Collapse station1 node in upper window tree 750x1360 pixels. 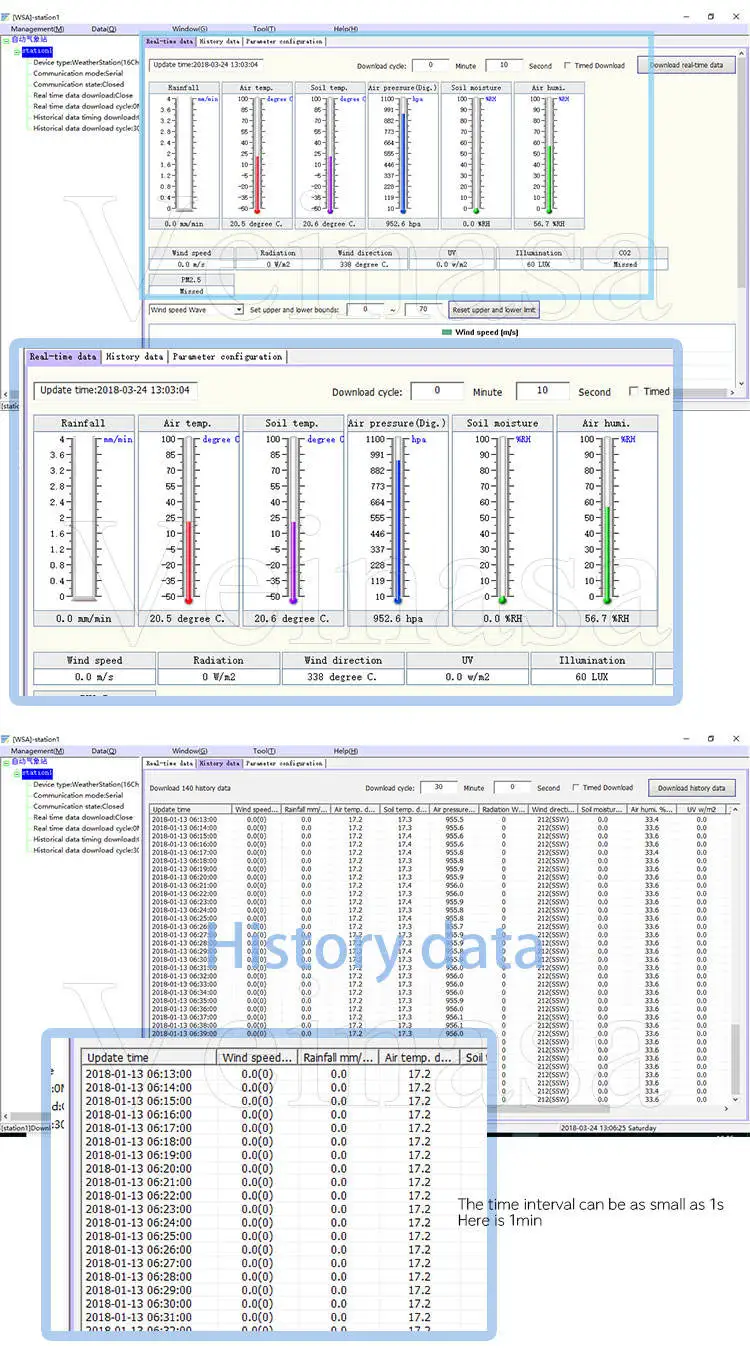18,50
